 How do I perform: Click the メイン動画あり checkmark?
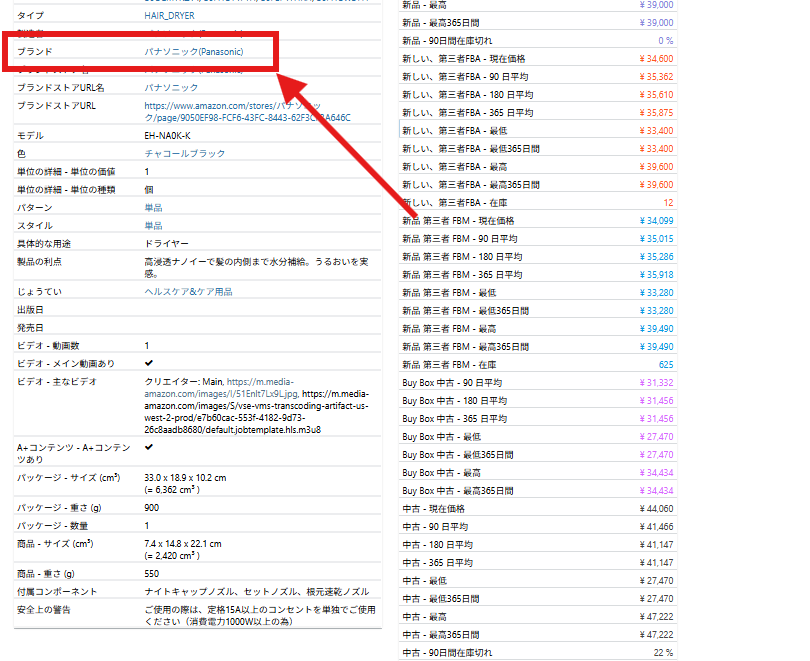[149, 362]
